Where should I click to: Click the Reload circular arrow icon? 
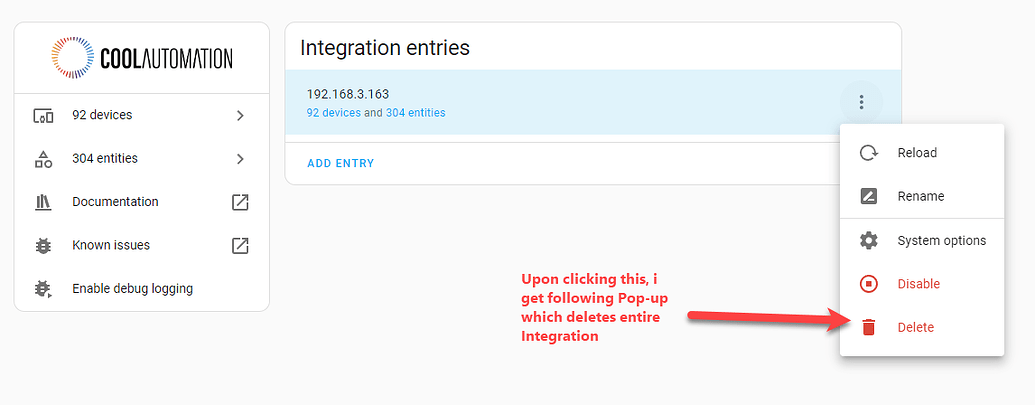[x=869, y=153]
